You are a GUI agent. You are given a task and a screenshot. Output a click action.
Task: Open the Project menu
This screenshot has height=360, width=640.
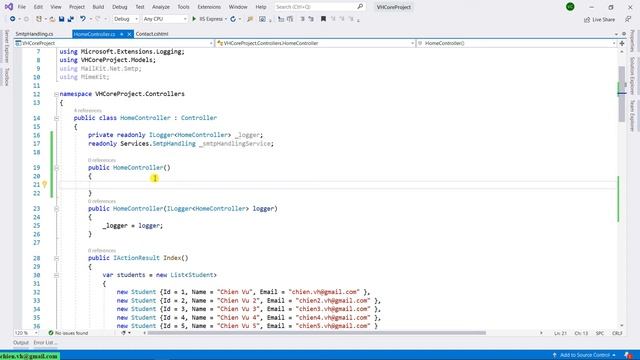pos(77,7)
